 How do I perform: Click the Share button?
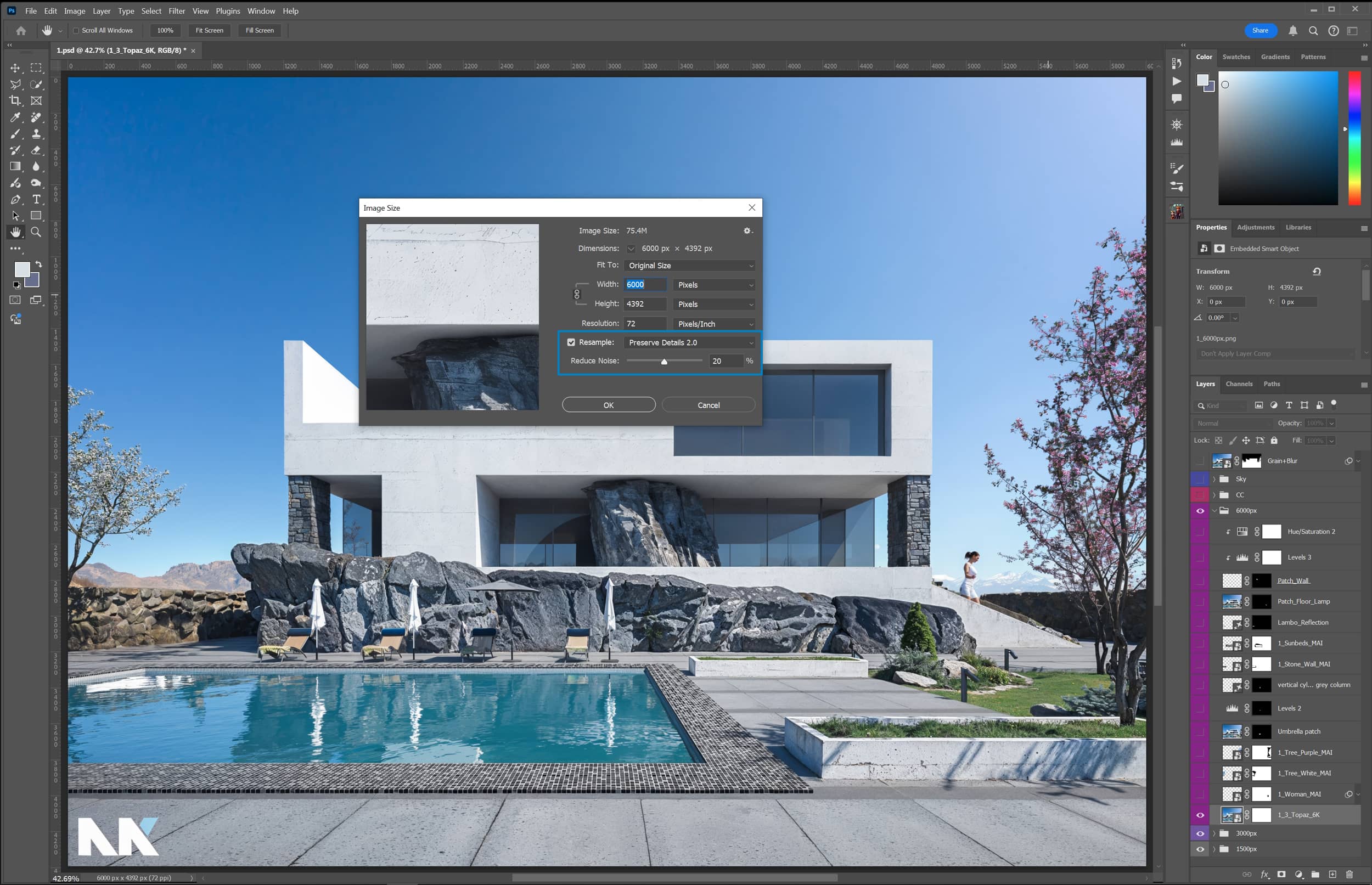pyautogui.click(x=1260, y=31)
